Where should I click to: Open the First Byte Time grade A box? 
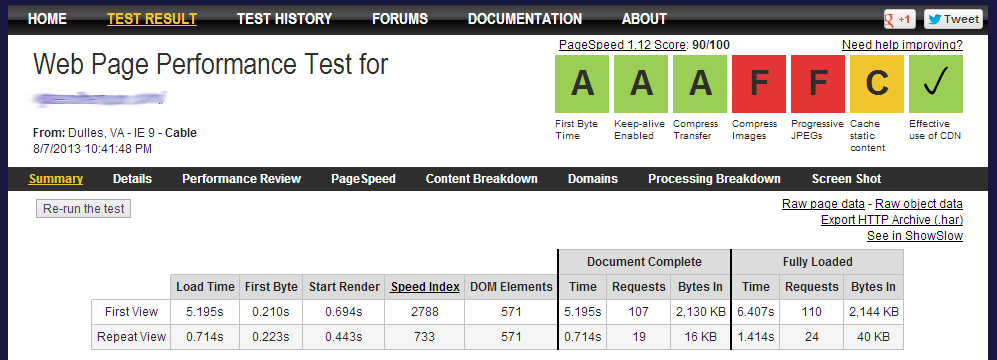click(x=582, y=83)
